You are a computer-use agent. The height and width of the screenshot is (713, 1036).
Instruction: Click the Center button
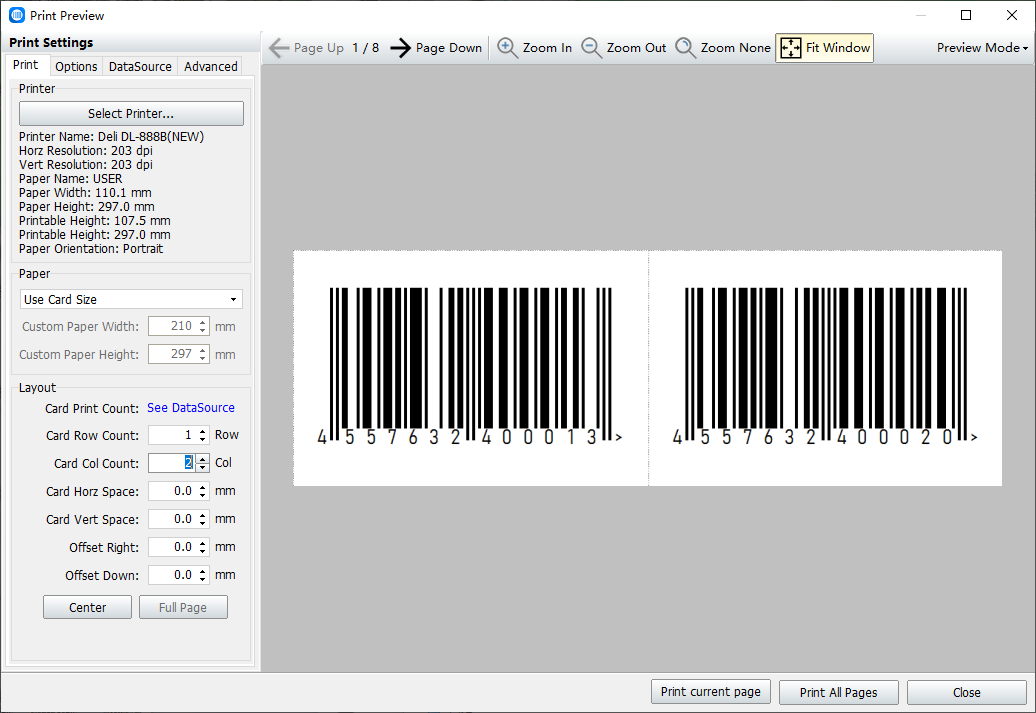(87, 607)
